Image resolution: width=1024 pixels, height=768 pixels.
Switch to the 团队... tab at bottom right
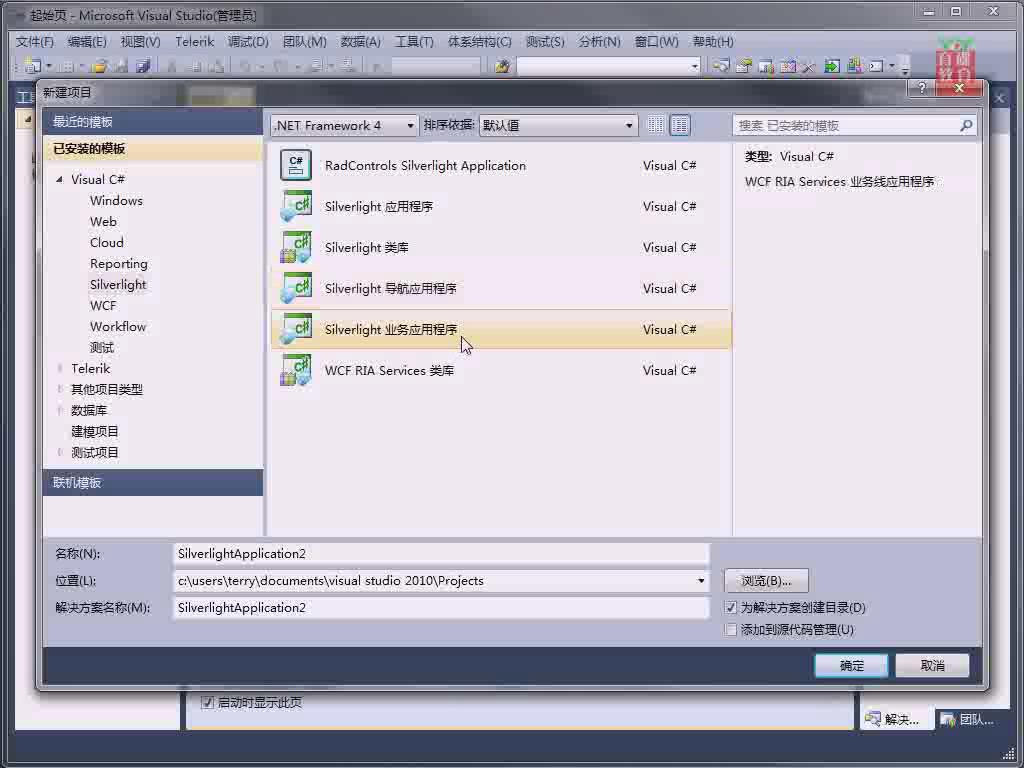[x=968, y=719]
